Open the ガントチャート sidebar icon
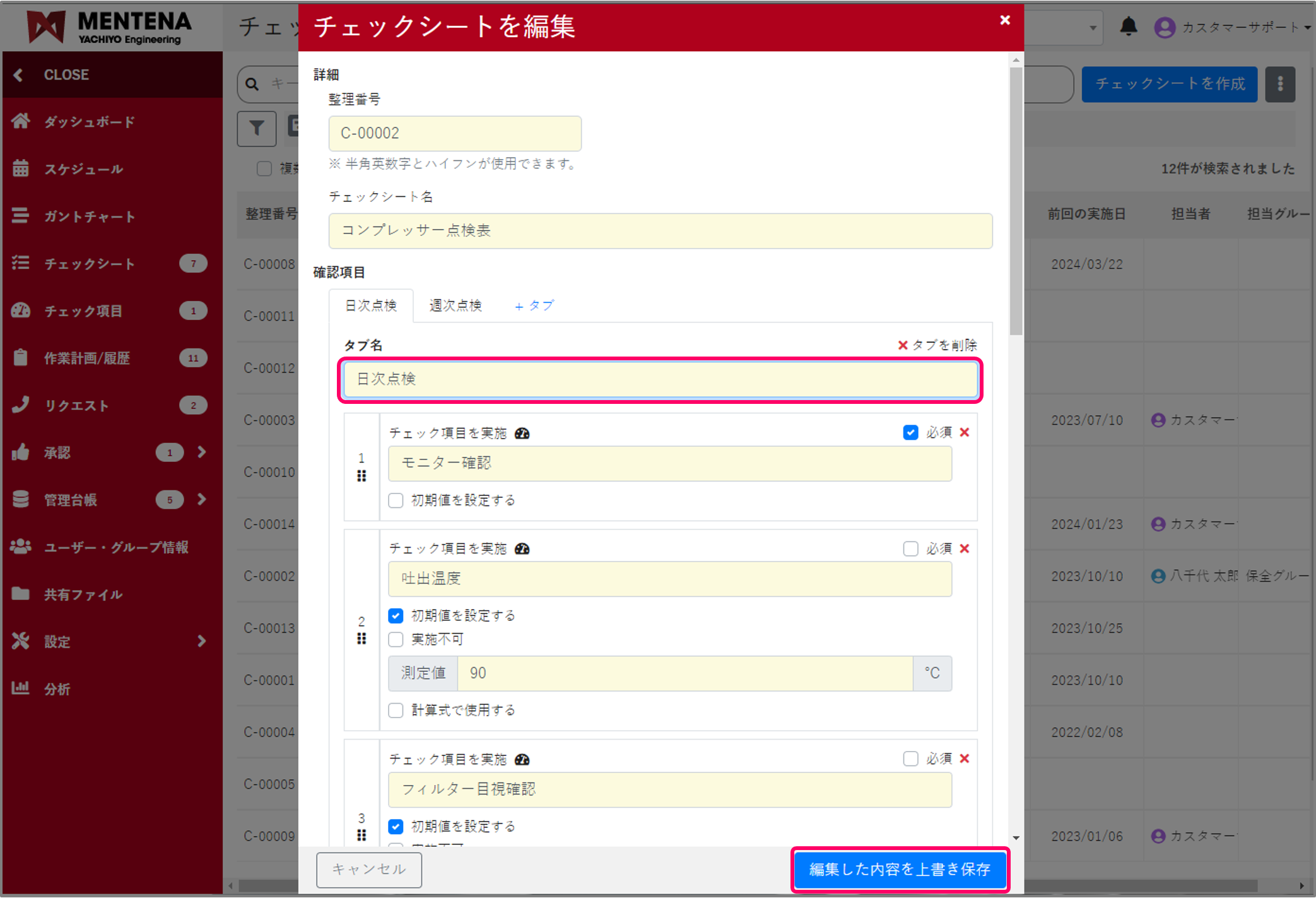1316x898 pixels. (x=21, y=216)
